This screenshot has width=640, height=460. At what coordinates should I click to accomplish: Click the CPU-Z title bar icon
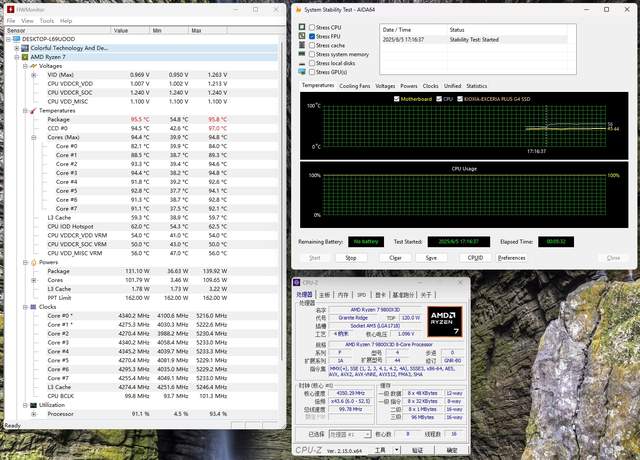point(297,282)
